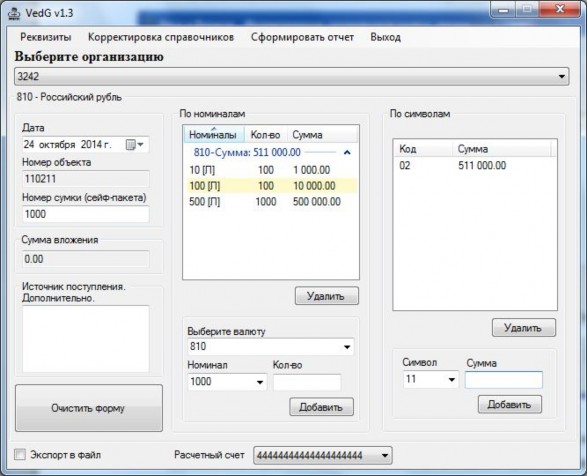Open the Выберите валюту dropdown
The height and width of the screenshot is (476, 587).
tap(347, 347)
